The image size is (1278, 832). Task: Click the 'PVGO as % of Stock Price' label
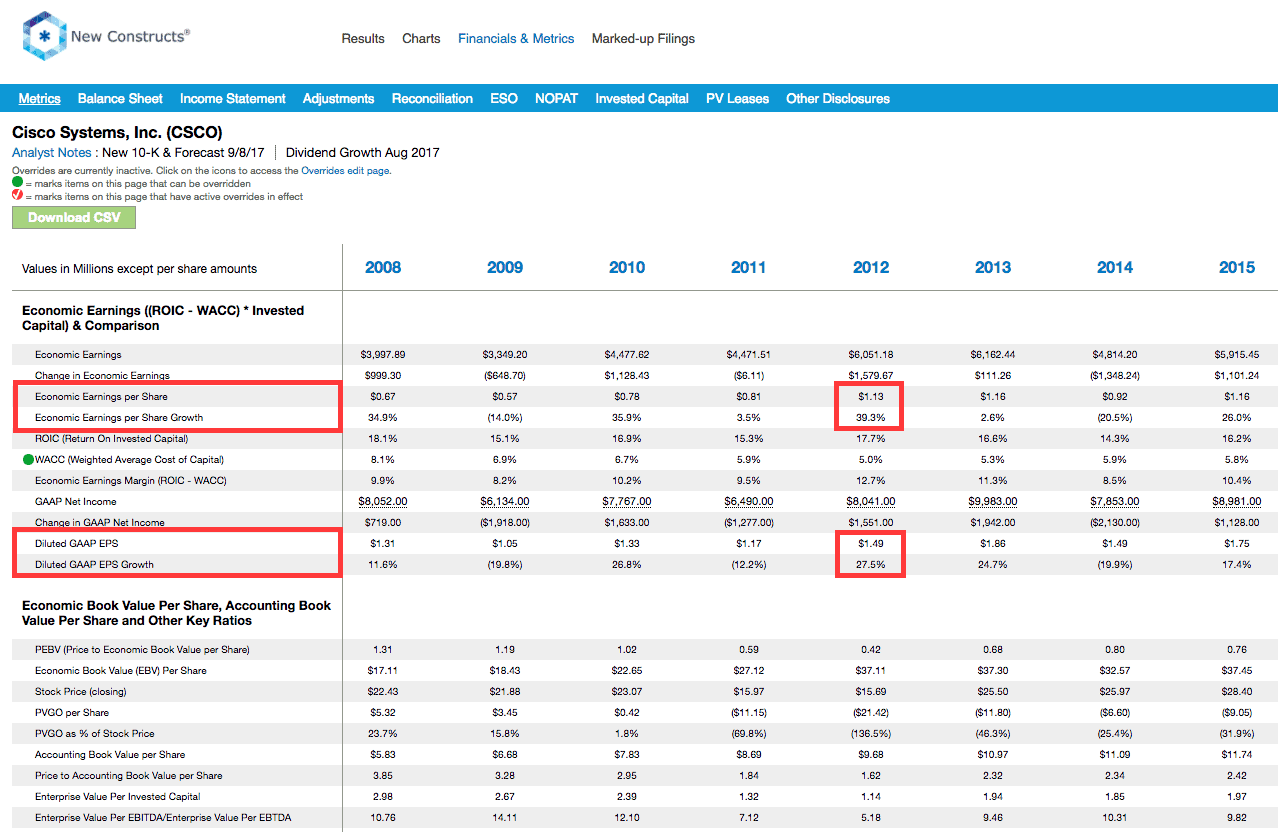pyautogui.click(x=96, y=734)
